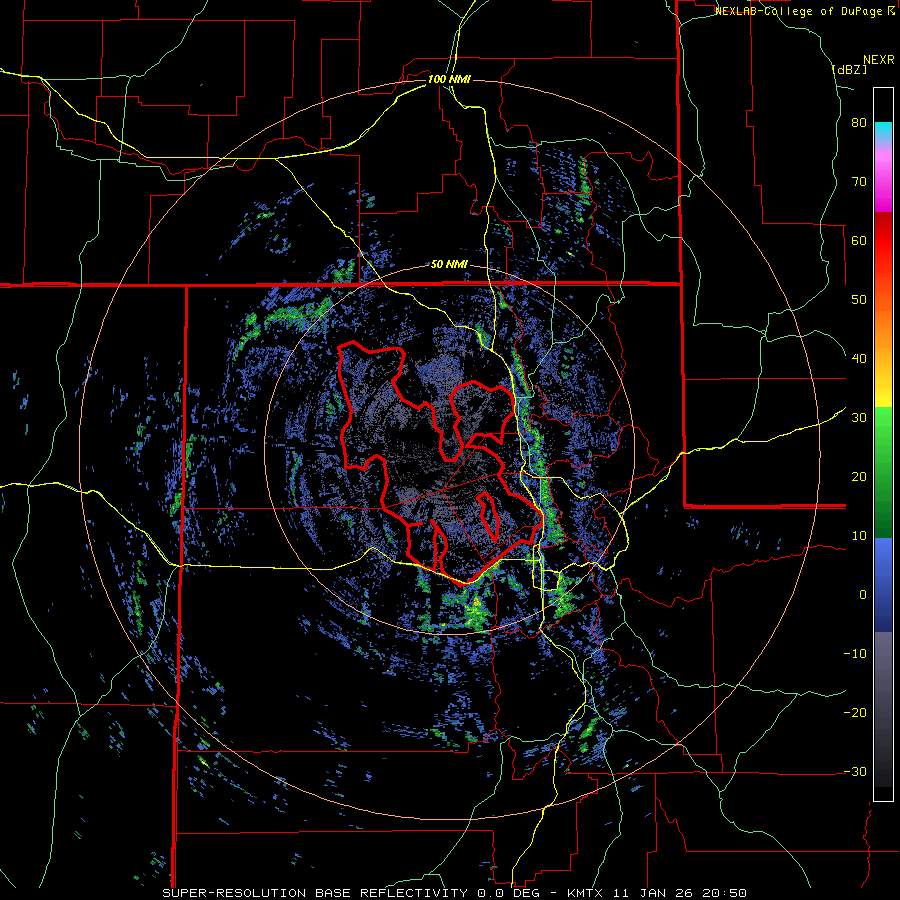Click the 10 value on the dBZ scale

[859, 536]
